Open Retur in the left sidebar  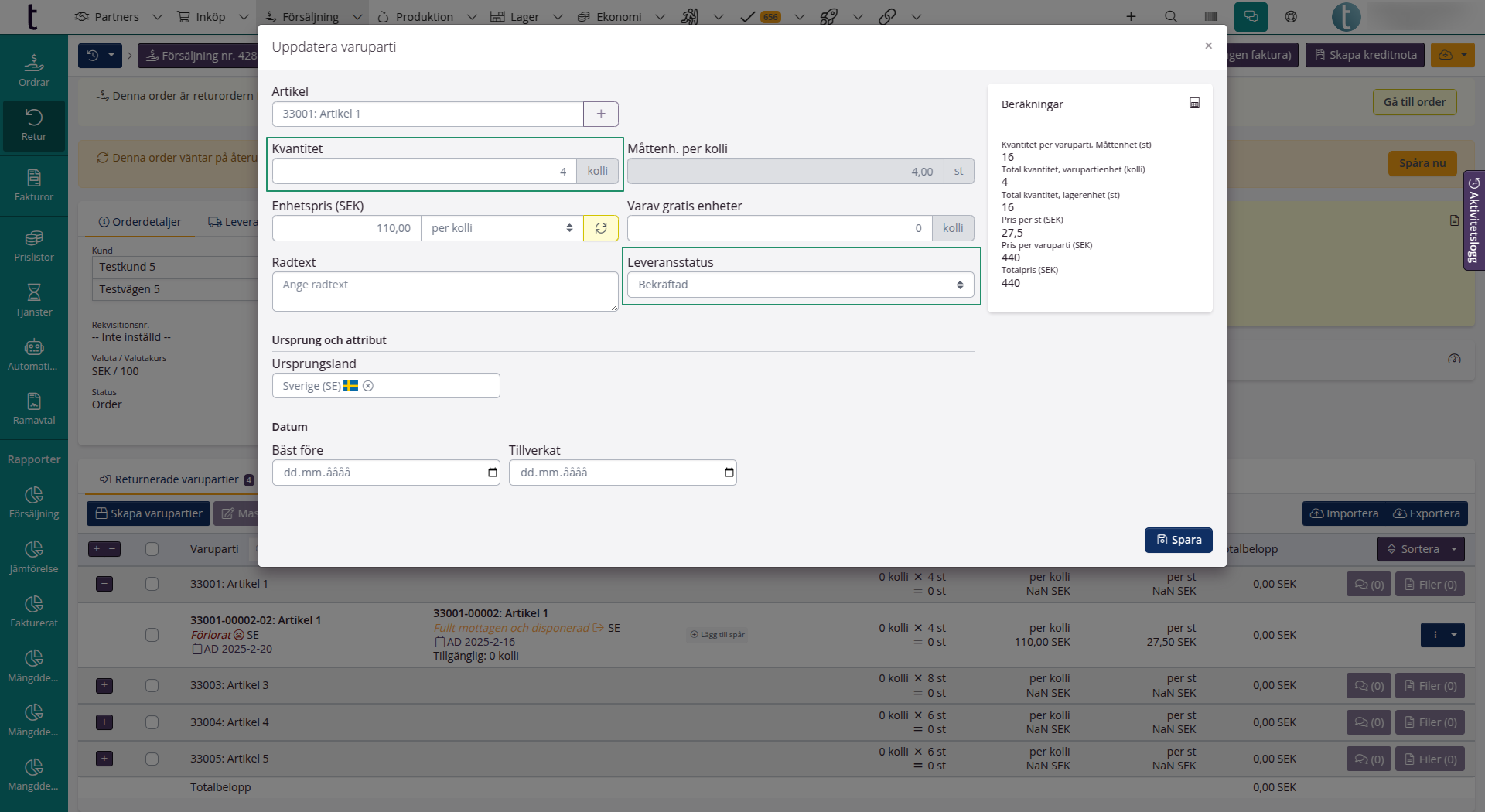34,125
